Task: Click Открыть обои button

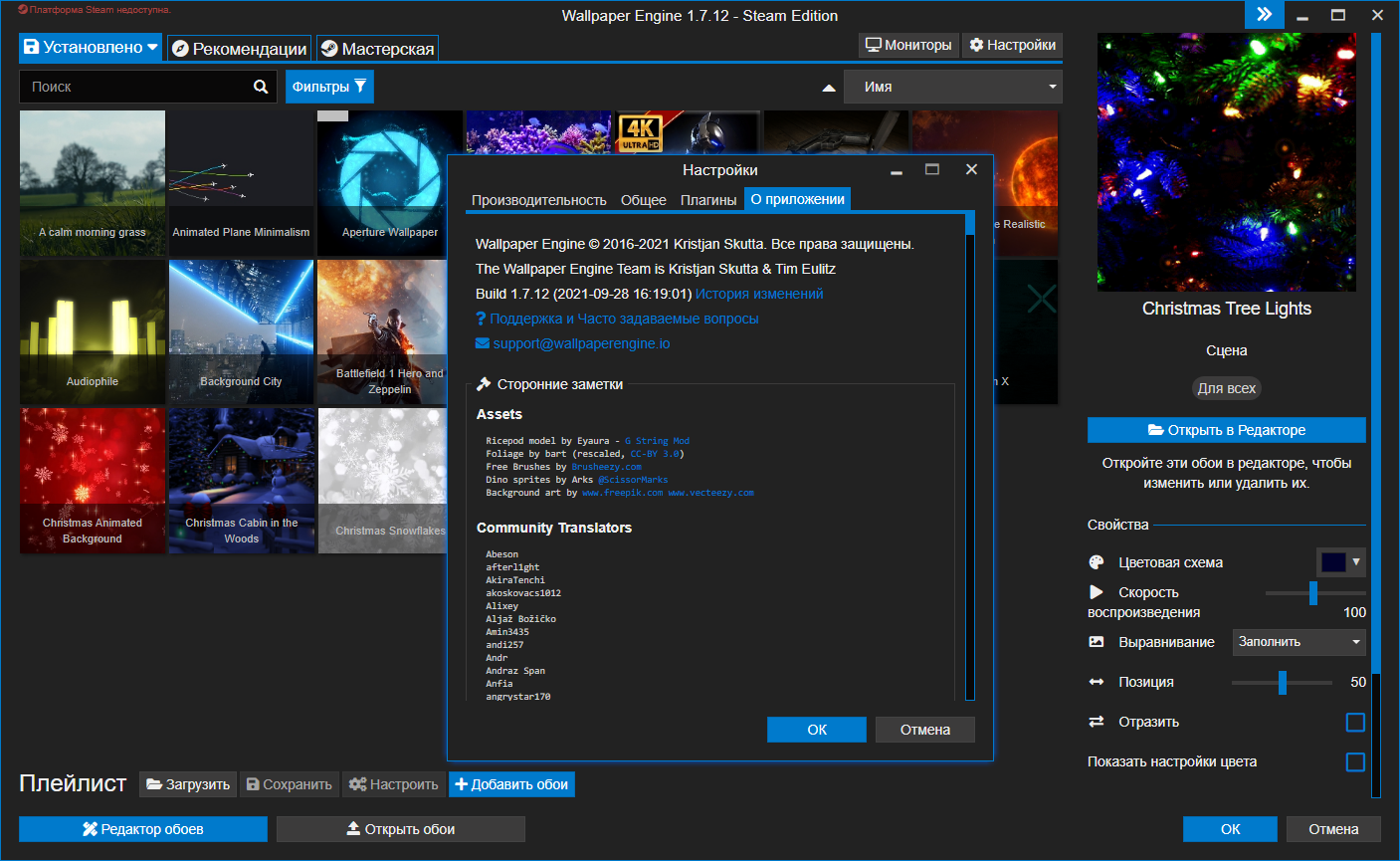Action: pyautogui.click(x=401, y=829)
